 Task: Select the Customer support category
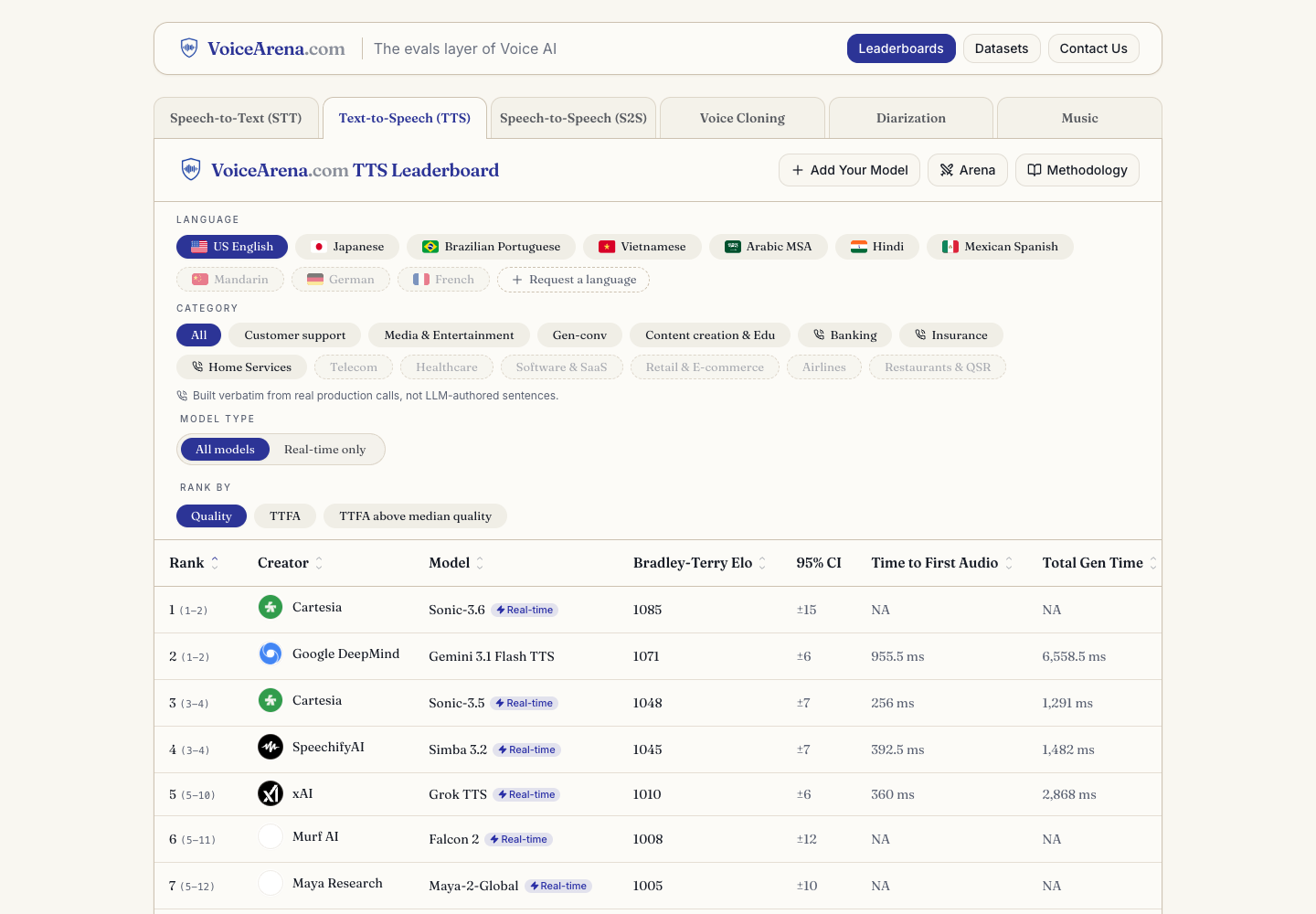295,335
